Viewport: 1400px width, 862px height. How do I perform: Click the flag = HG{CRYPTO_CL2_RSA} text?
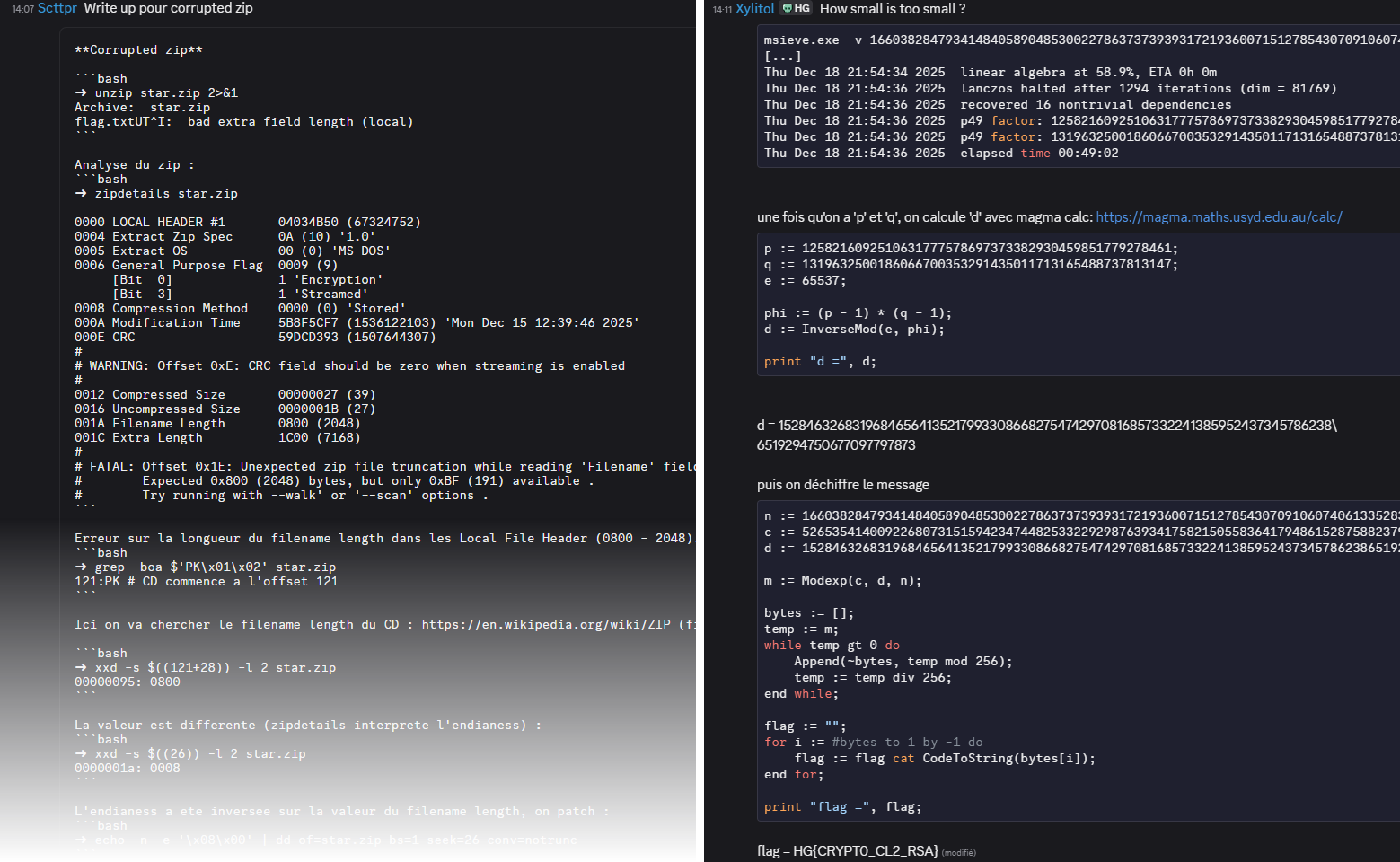pyautogui.click(x=847, y=850)
